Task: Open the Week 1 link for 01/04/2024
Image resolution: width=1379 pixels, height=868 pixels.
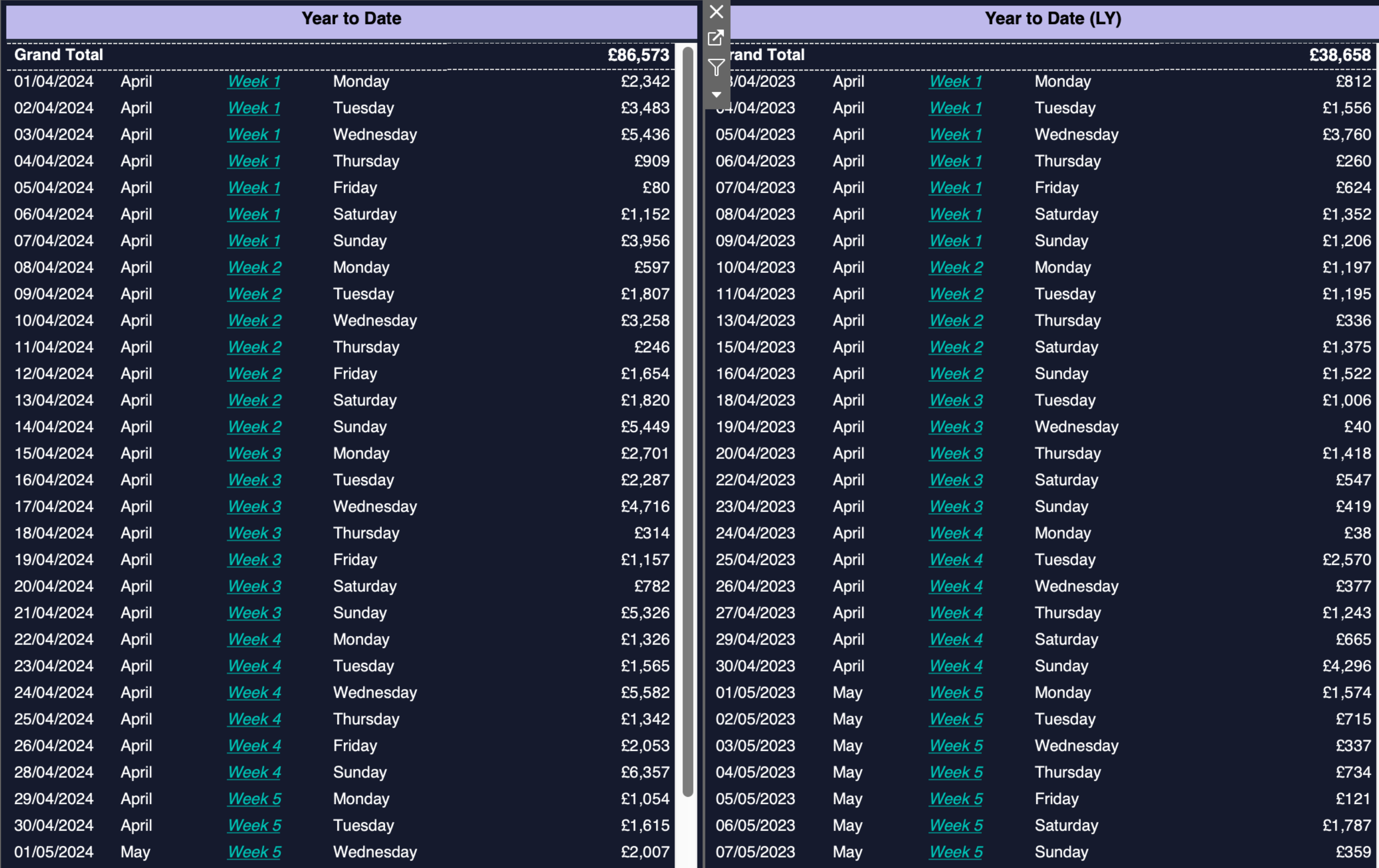Action: [254, 81]
